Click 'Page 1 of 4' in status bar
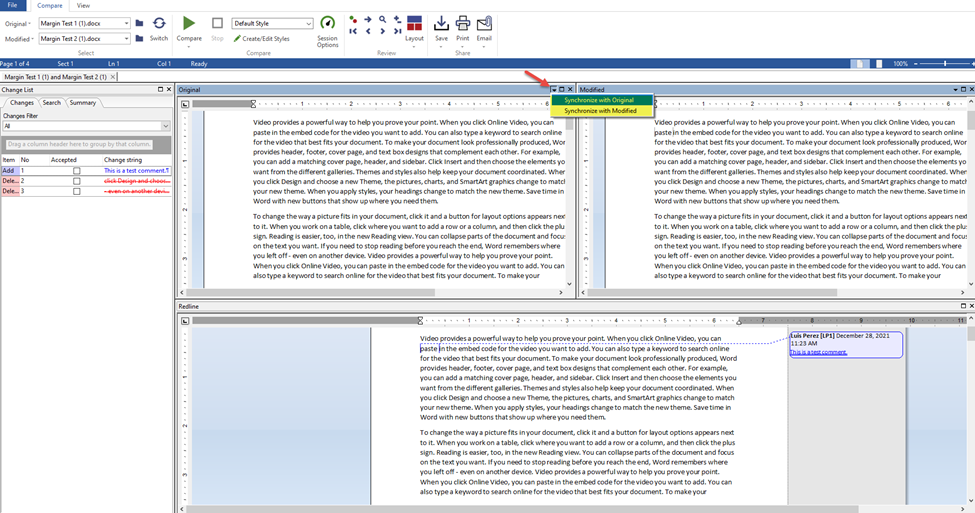 14,63
